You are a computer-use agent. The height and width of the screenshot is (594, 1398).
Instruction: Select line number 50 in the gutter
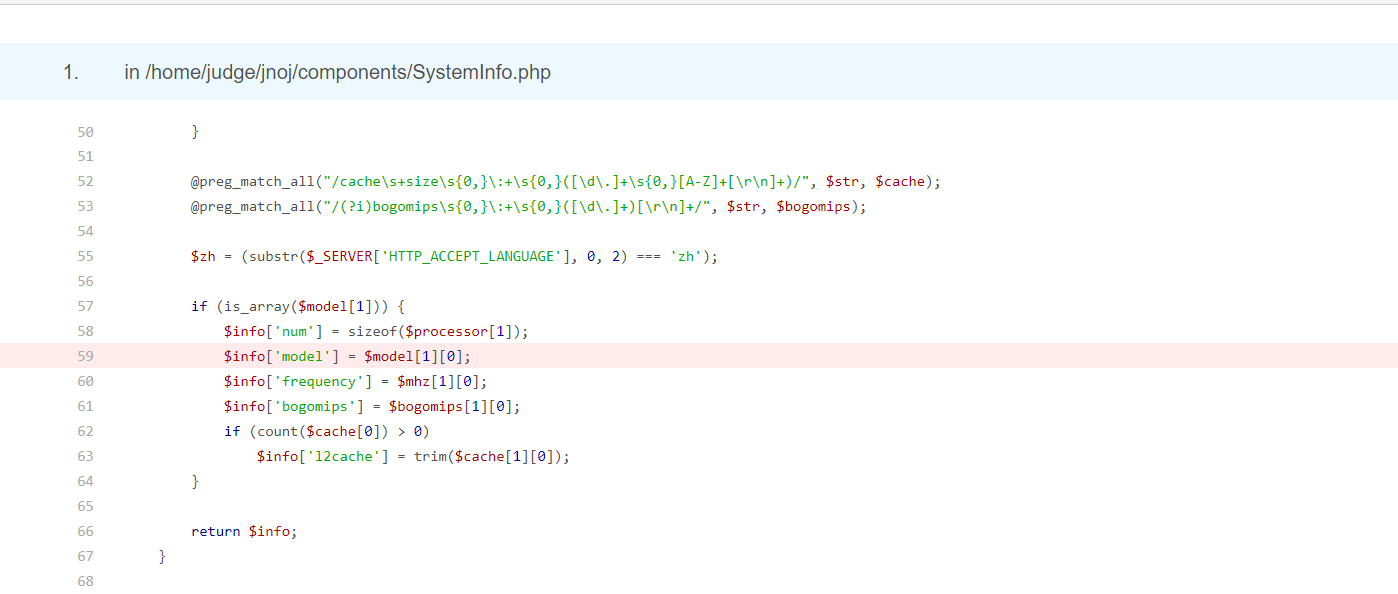click(85, 131)
